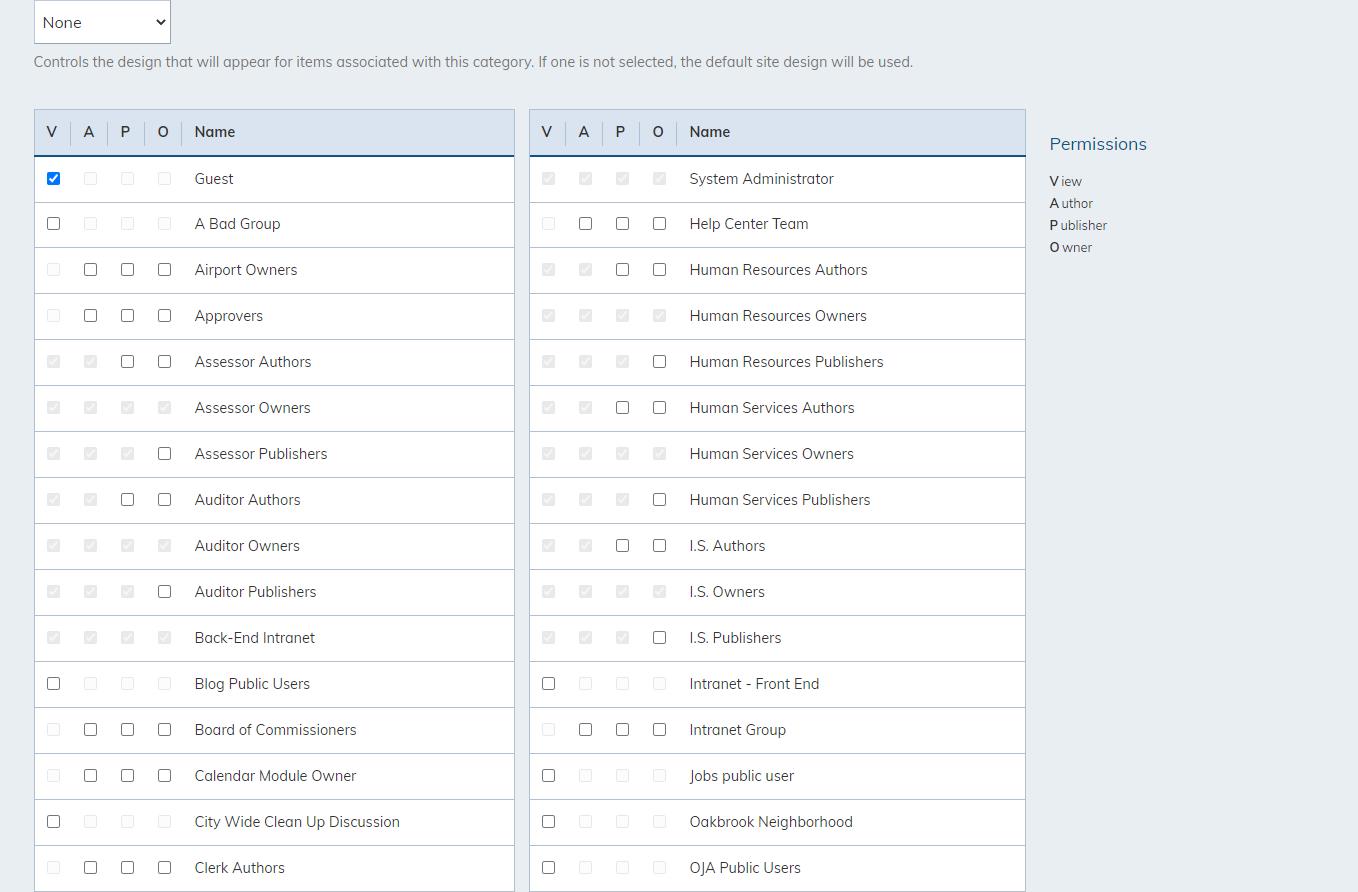Image resolution: width=1358 pixels, height=892 pixels.
Task: Check Publisher for Board of Commissioners
Action: coord(128,730)
